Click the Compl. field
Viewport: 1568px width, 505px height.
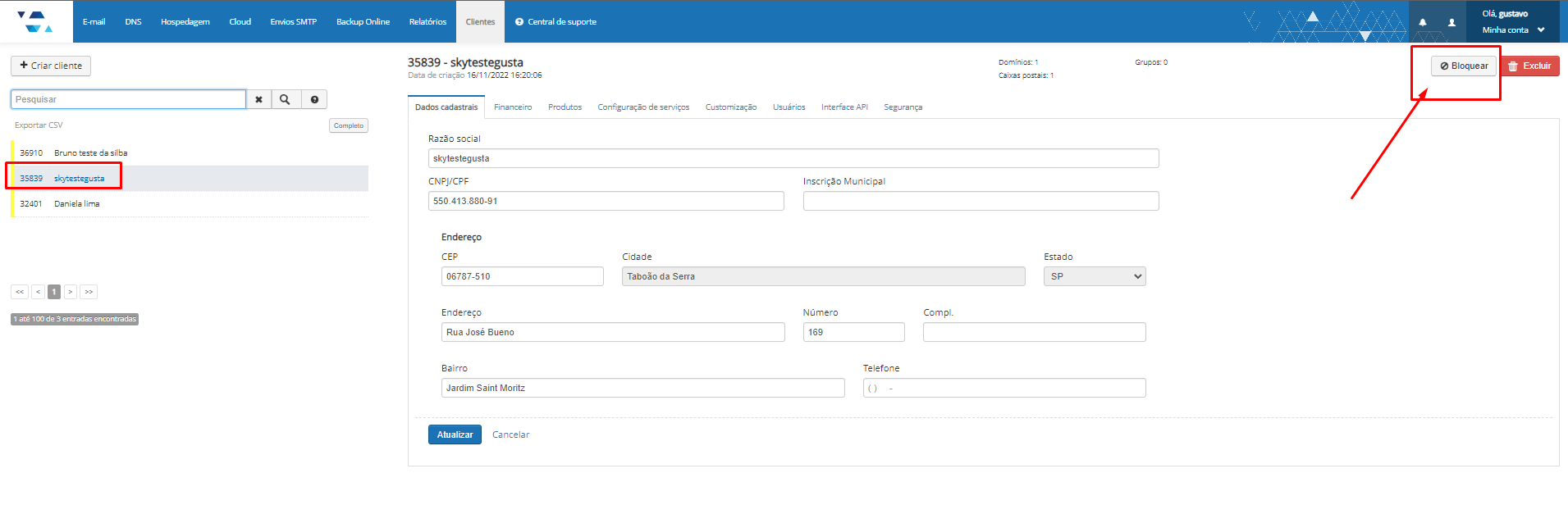point(1035,332)
